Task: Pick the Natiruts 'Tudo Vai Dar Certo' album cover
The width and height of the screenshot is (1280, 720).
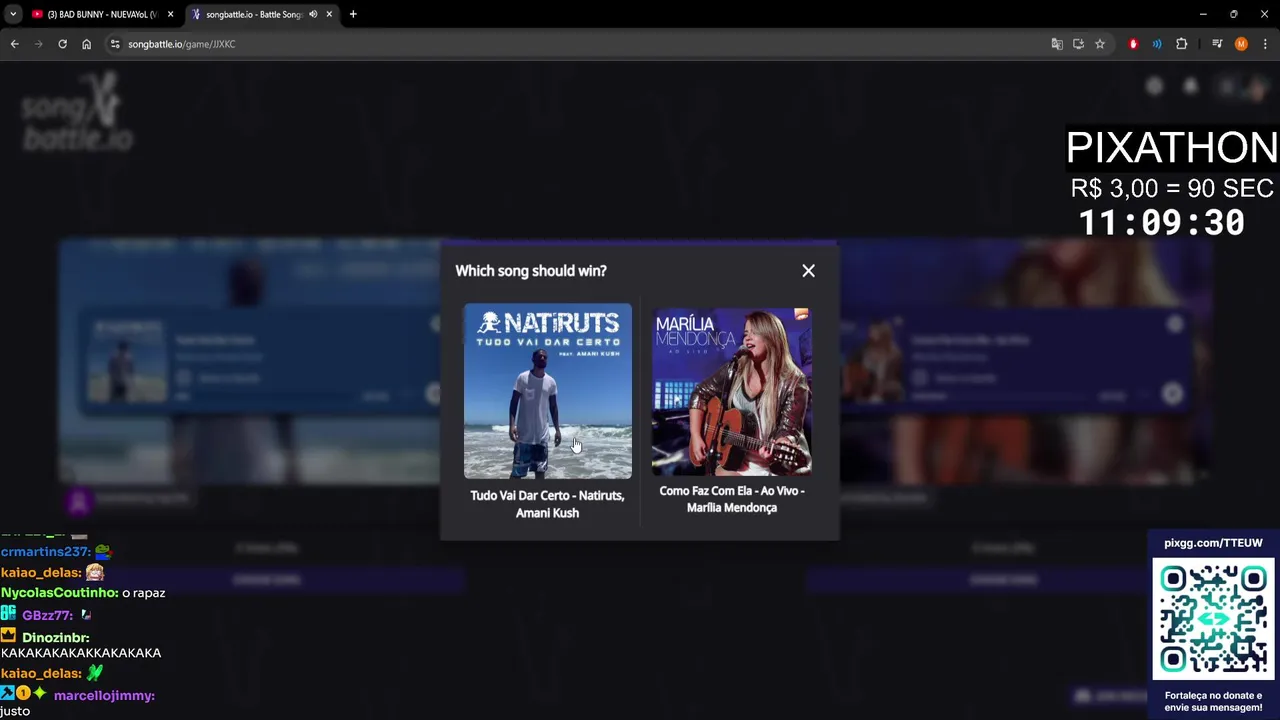Action: click(x=547, y=391)
